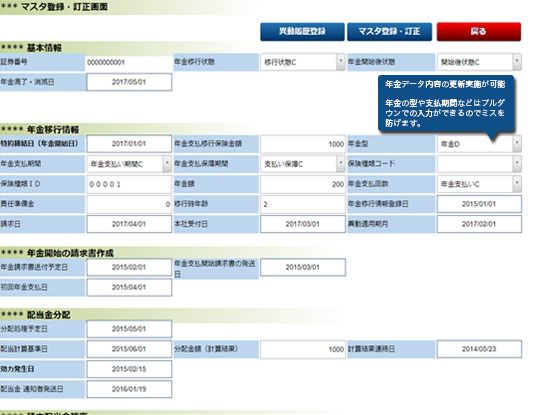Click the 異動履歴登録 button
534x415 pixels.
[302, 32]
